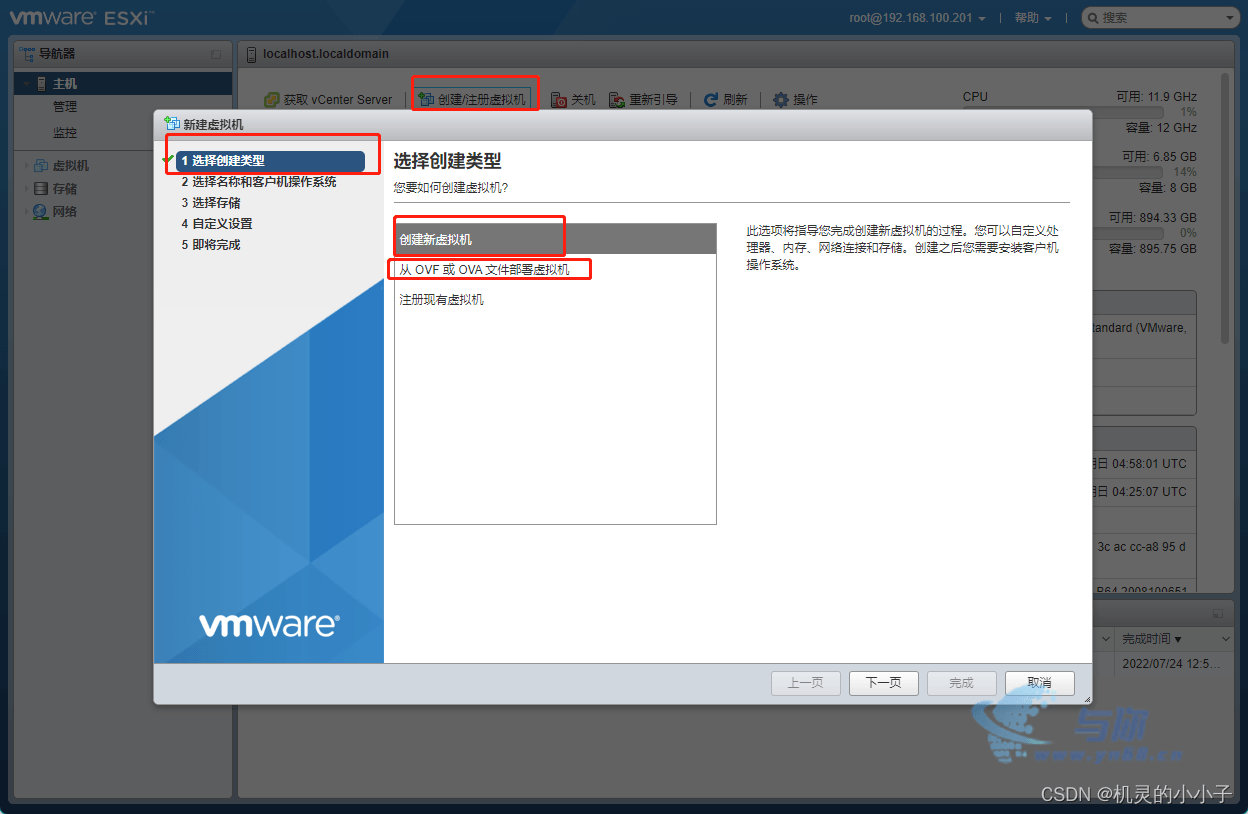Click the 完成 button in dialog

click(962, 683)
